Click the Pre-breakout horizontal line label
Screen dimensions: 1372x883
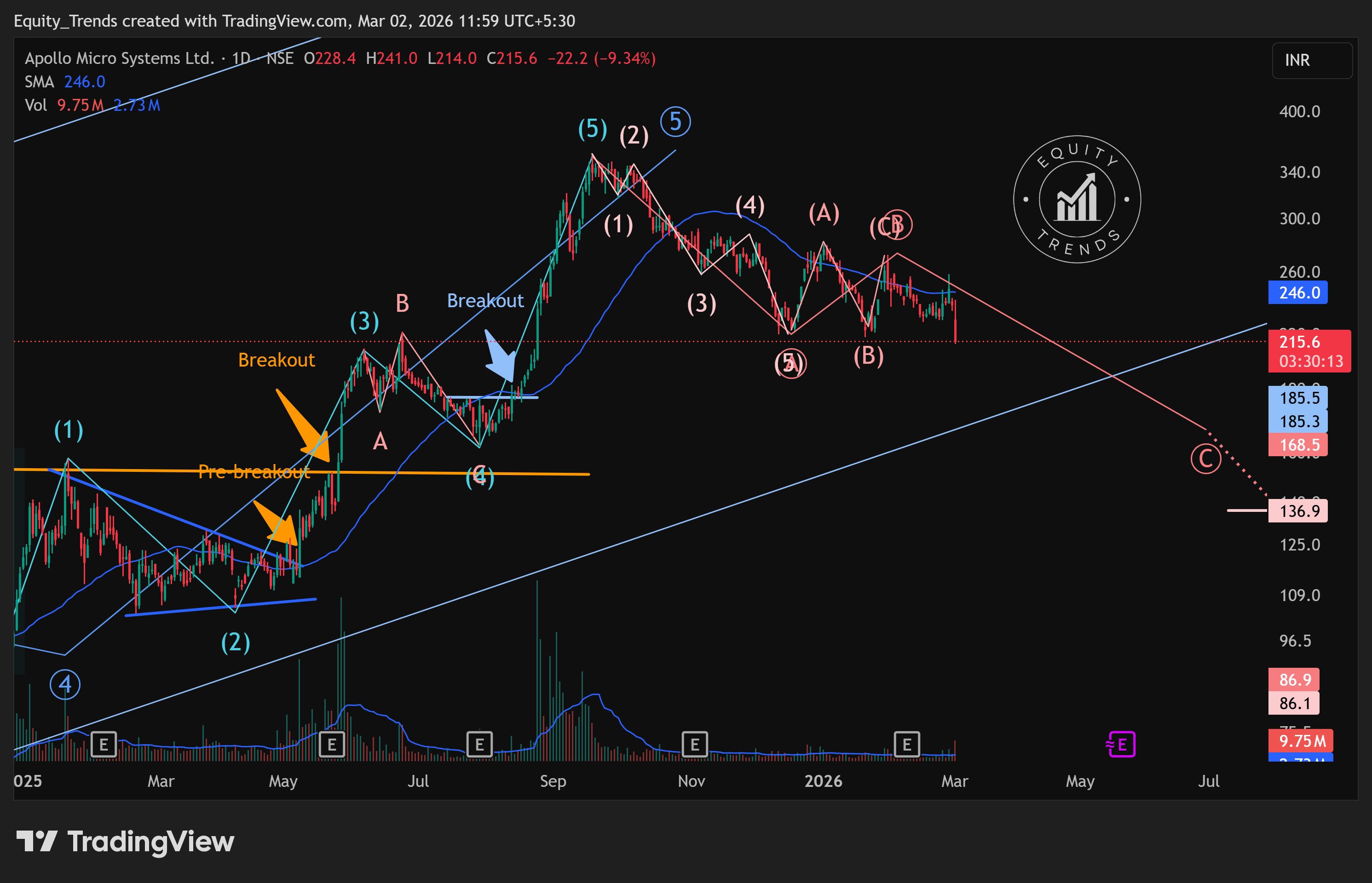coord(254,472)
